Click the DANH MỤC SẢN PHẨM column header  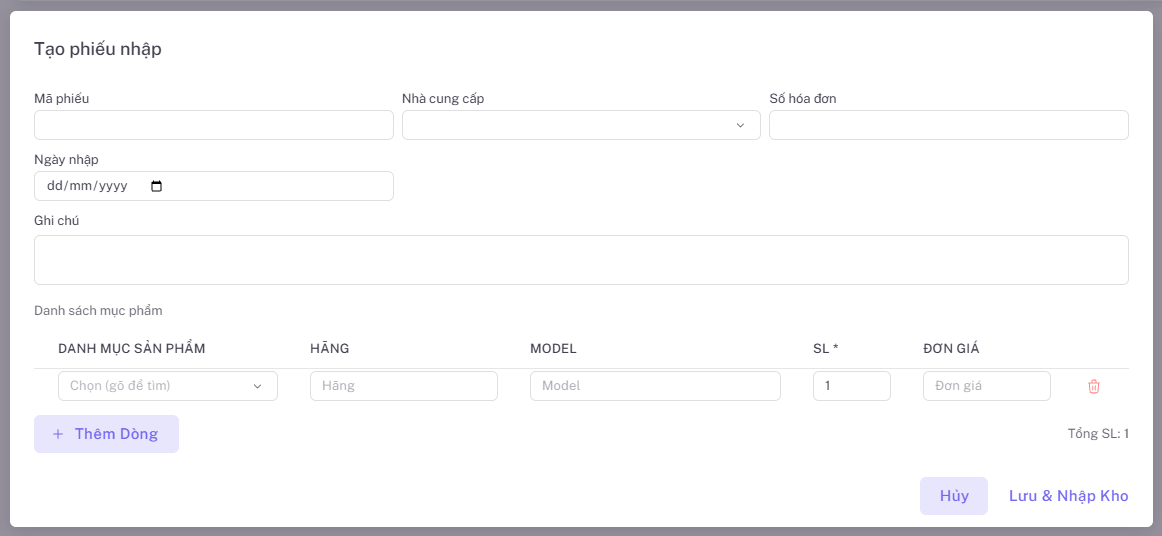131,349
